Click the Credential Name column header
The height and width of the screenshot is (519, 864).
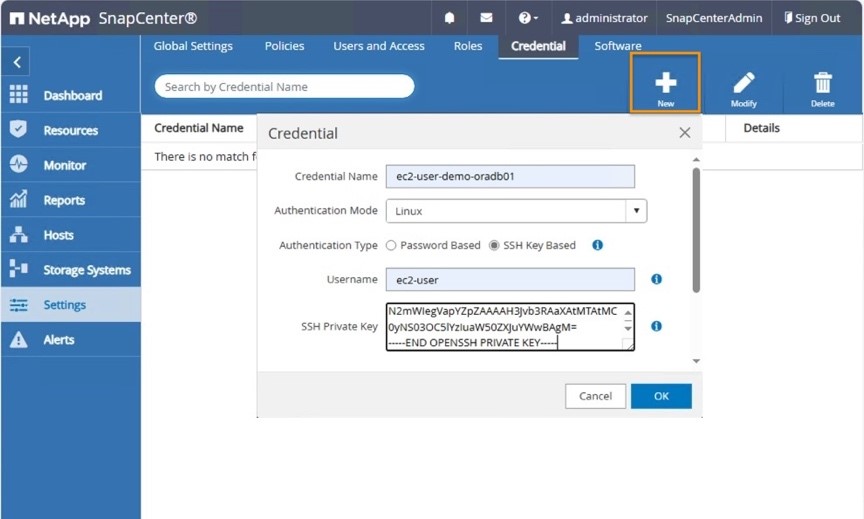pyautogui.click(x=199, y=128)
